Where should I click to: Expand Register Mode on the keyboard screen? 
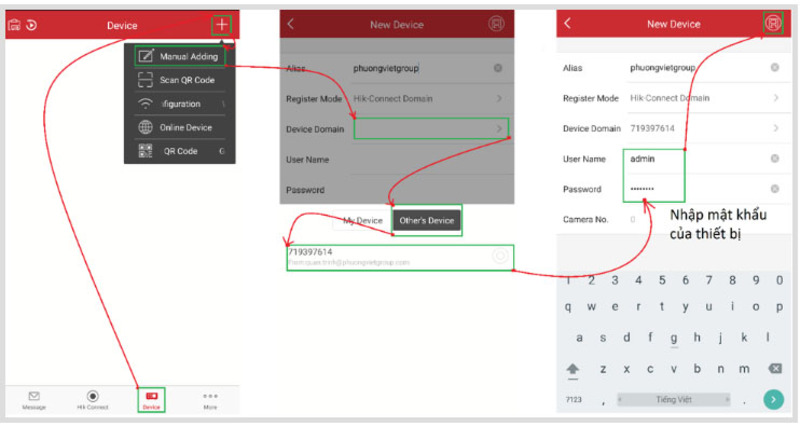[x=775, y=98]
